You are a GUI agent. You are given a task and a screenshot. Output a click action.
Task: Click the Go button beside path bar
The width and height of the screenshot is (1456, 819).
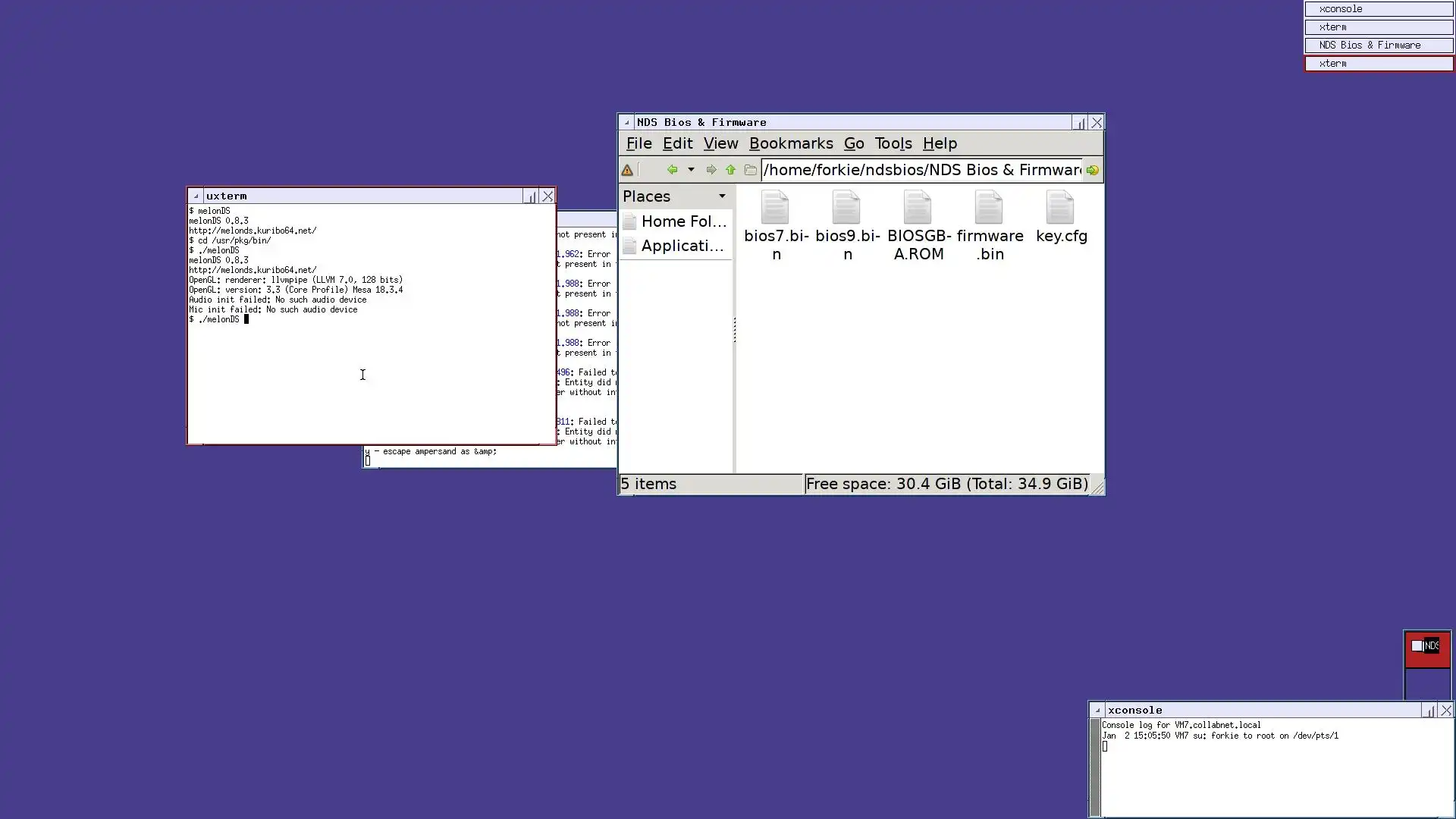click(1092, 170)
